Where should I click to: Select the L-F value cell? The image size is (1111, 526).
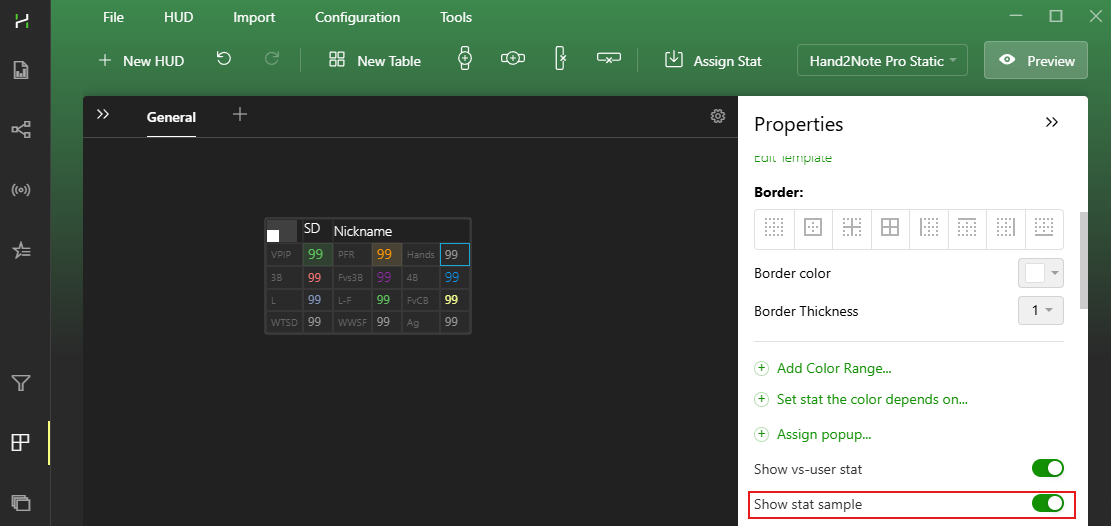387,300
